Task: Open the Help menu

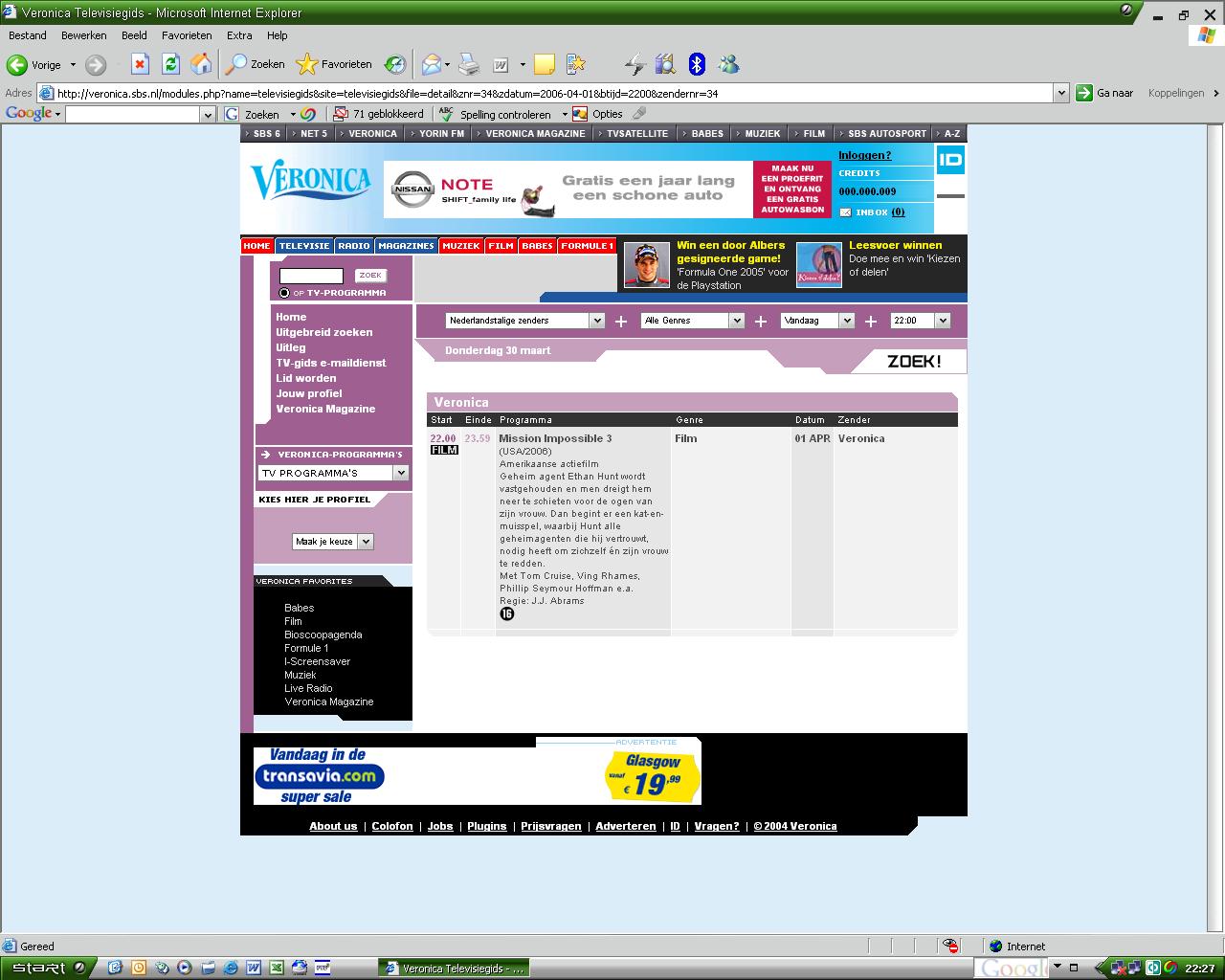Action: [278, 35]
